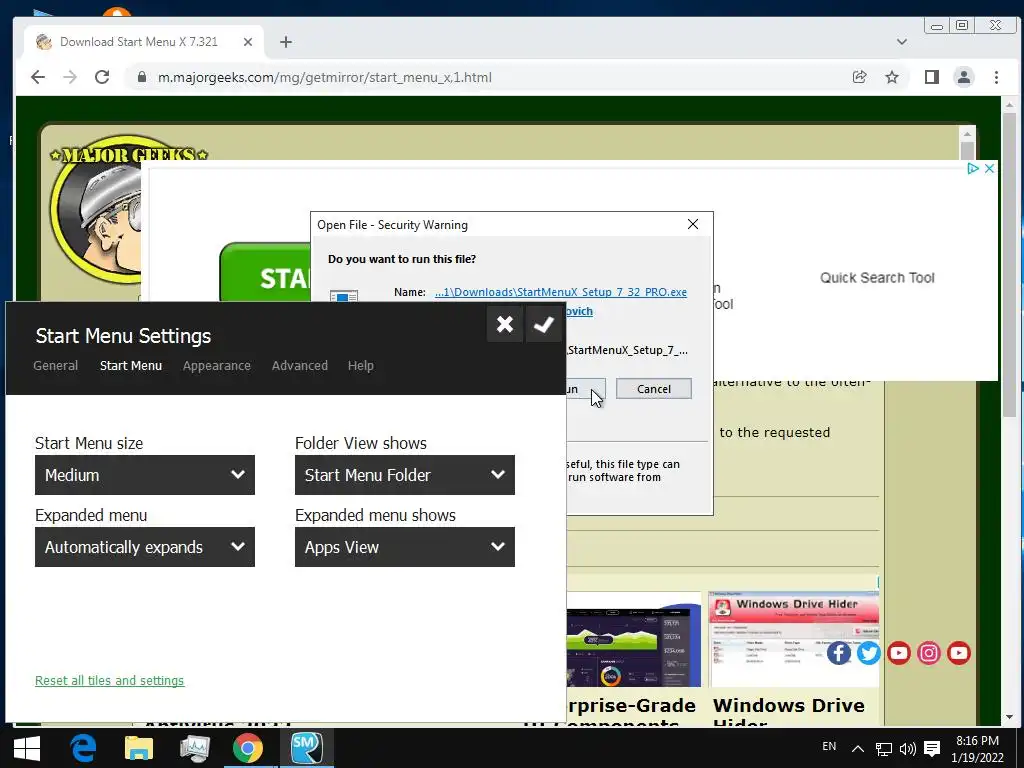Screen dimensions: 1024x768
Task: Click the Windows Drive Hider thumbnail
Action: (793, 639)
